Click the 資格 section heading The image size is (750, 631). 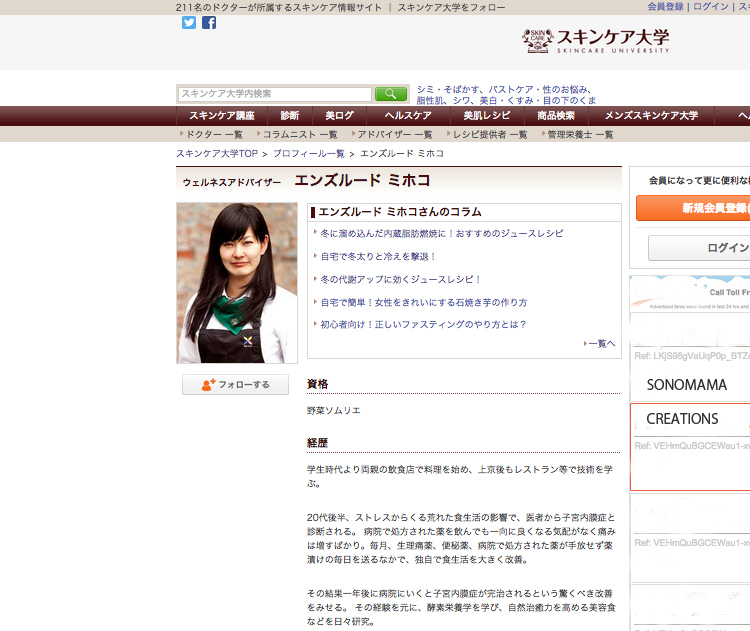click(317, 384)
